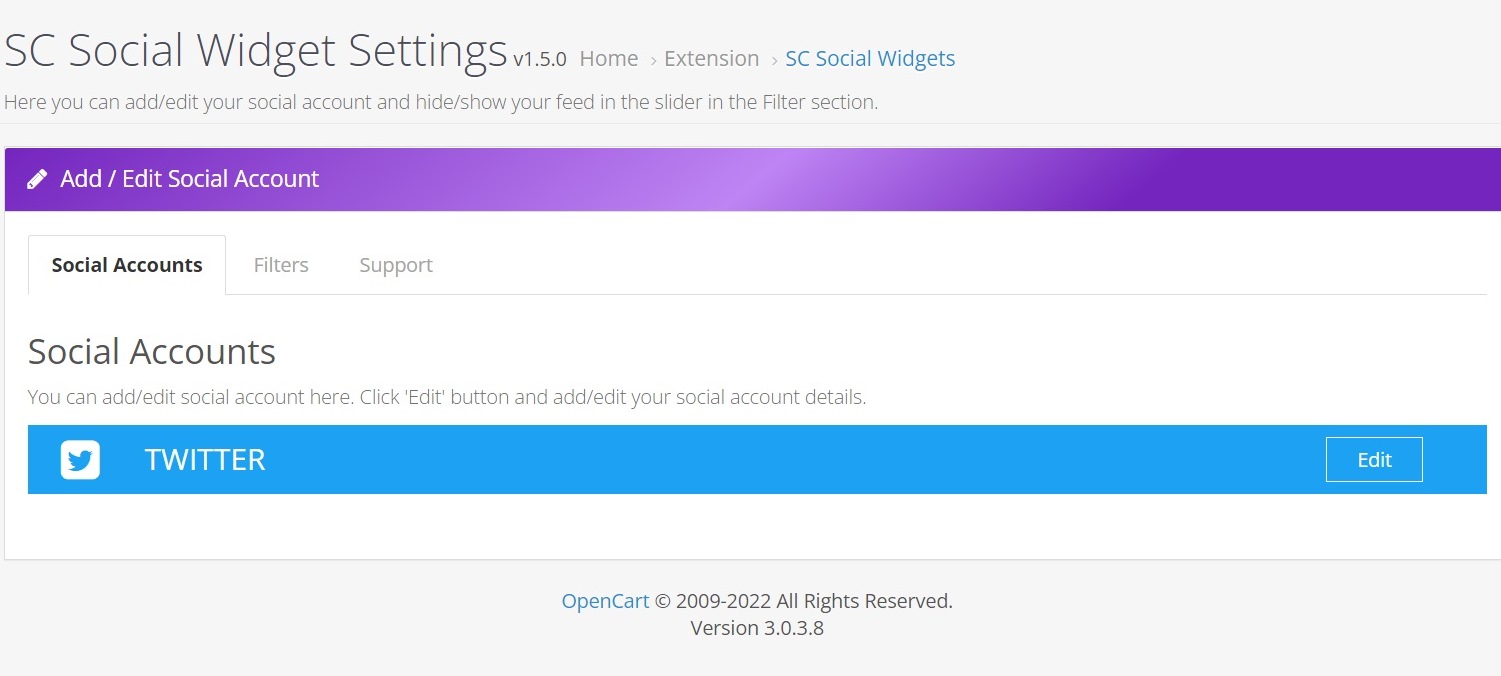1501x676 pixels.
Task: Open the Filters tab
Action: [x=281, y=265]
